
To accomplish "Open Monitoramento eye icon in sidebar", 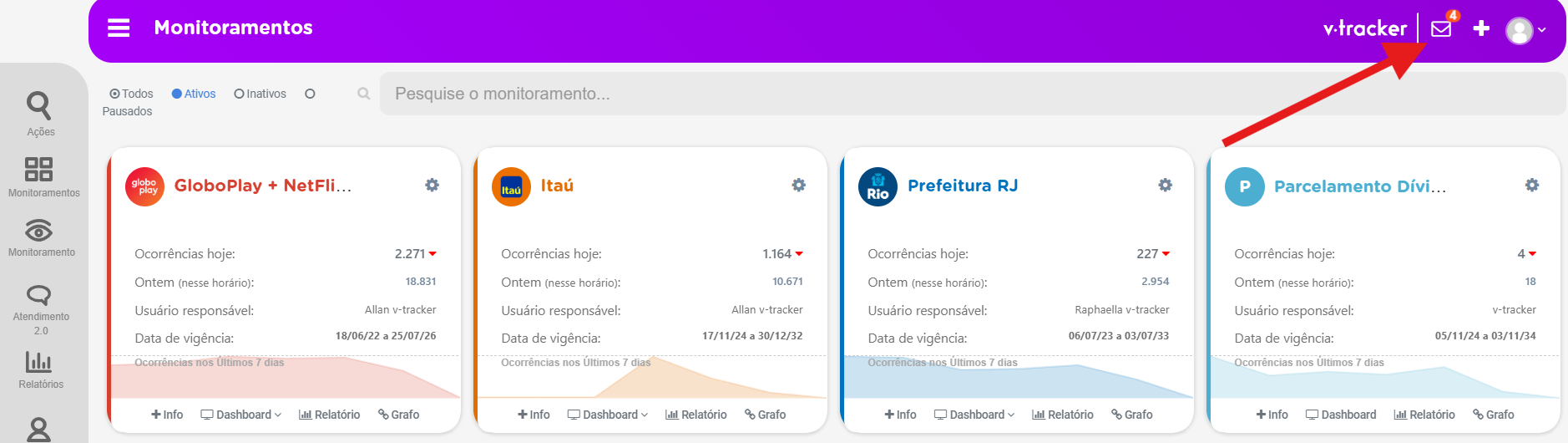I will tap(41, 237).
